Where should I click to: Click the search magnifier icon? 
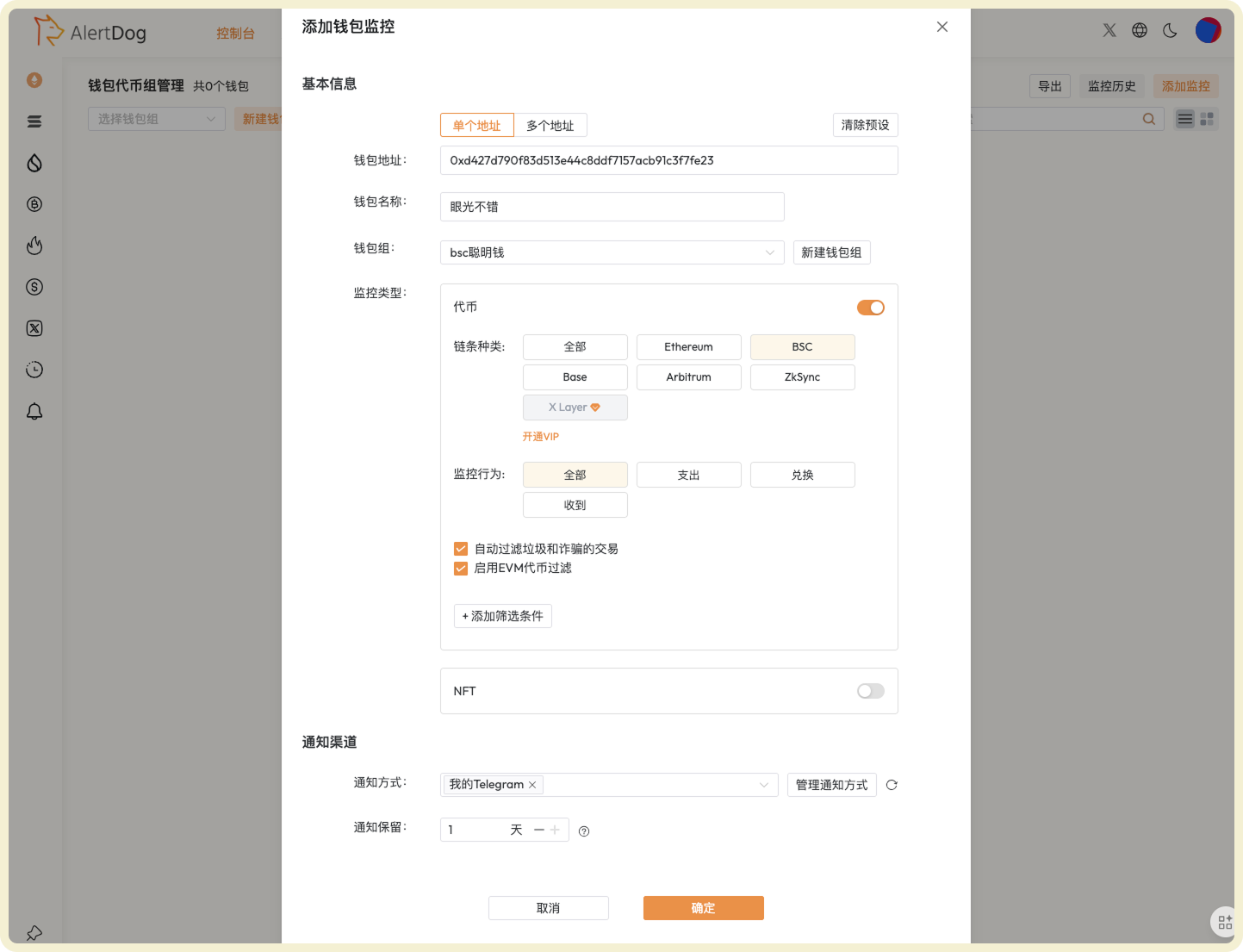(1149, 119)
